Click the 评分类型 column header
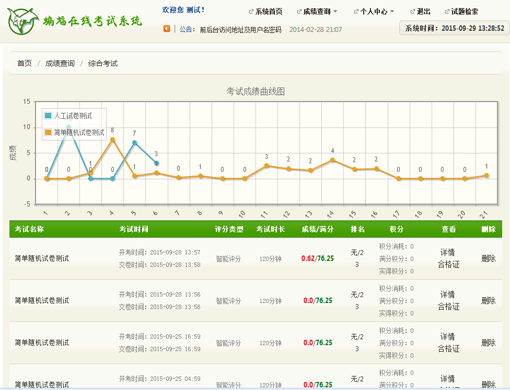The width and height of the screenshot is (510, 390). (x=229, y=229)
